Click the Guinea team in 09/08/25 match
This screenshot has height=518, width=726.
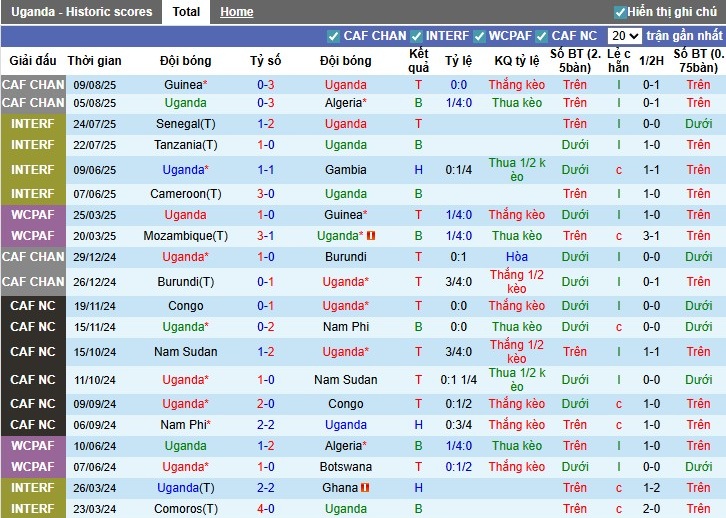[185, 85]
